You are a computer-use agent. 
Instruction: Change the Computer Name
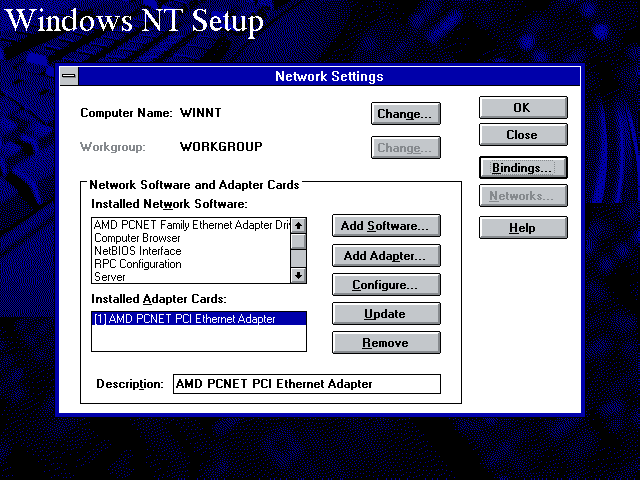tap(406, 113)
